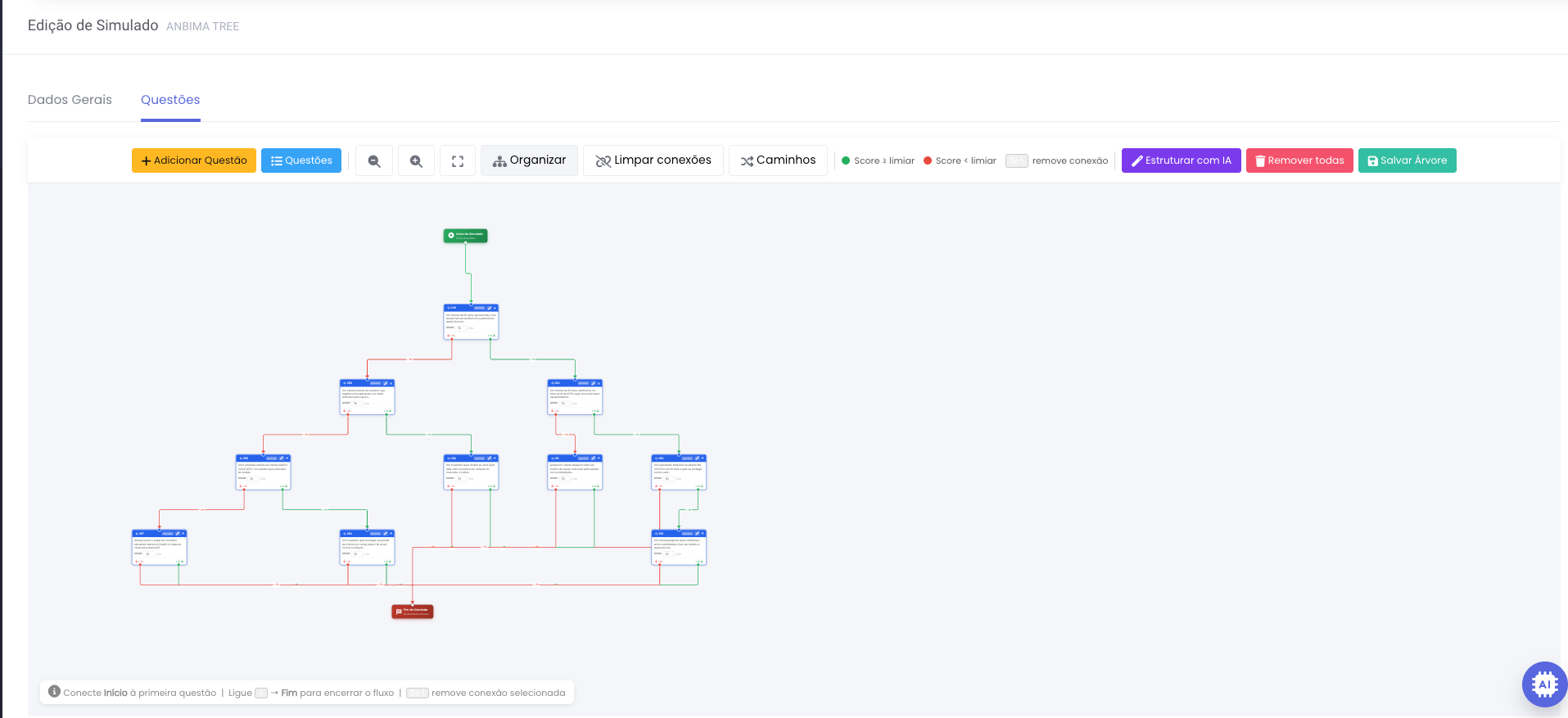Delete everything with Remover todas

click(1299, 160)
